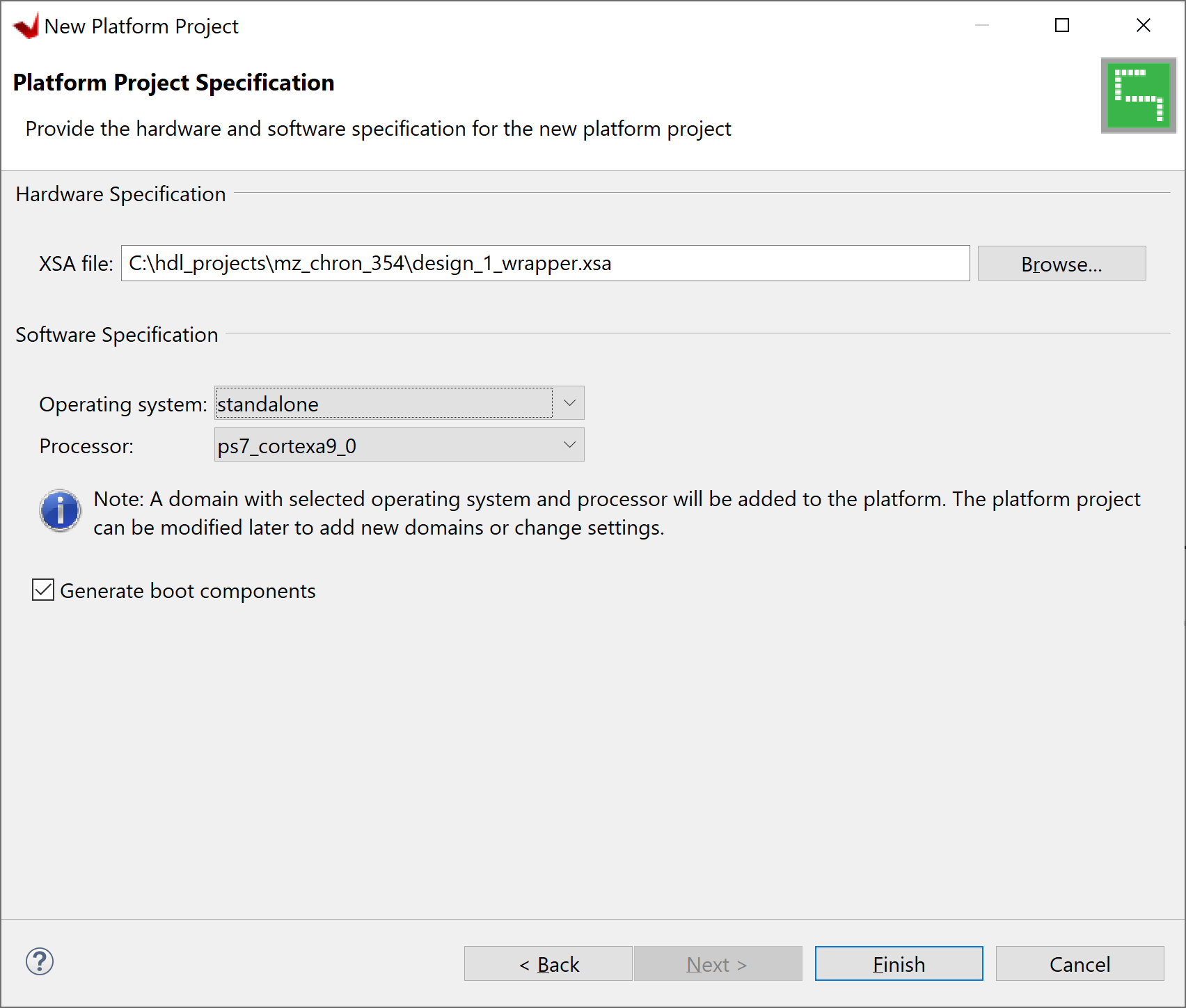Click into the XSA file path field
This screenshot has width=1186, height=1008.
(545, 264)
